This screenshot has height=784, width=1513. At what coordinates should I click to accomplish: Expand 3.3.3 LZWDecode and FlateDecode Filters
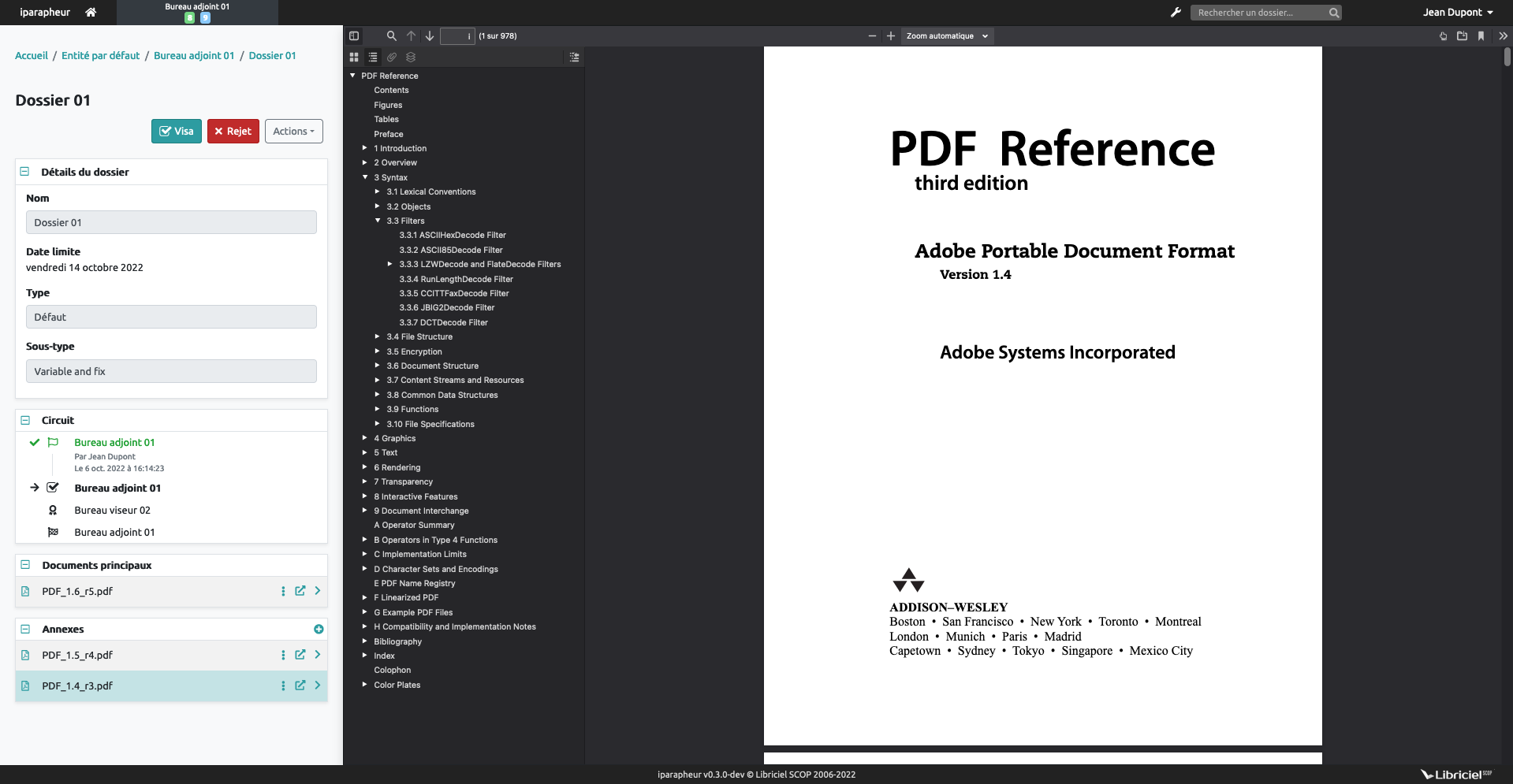pos(390,264)
